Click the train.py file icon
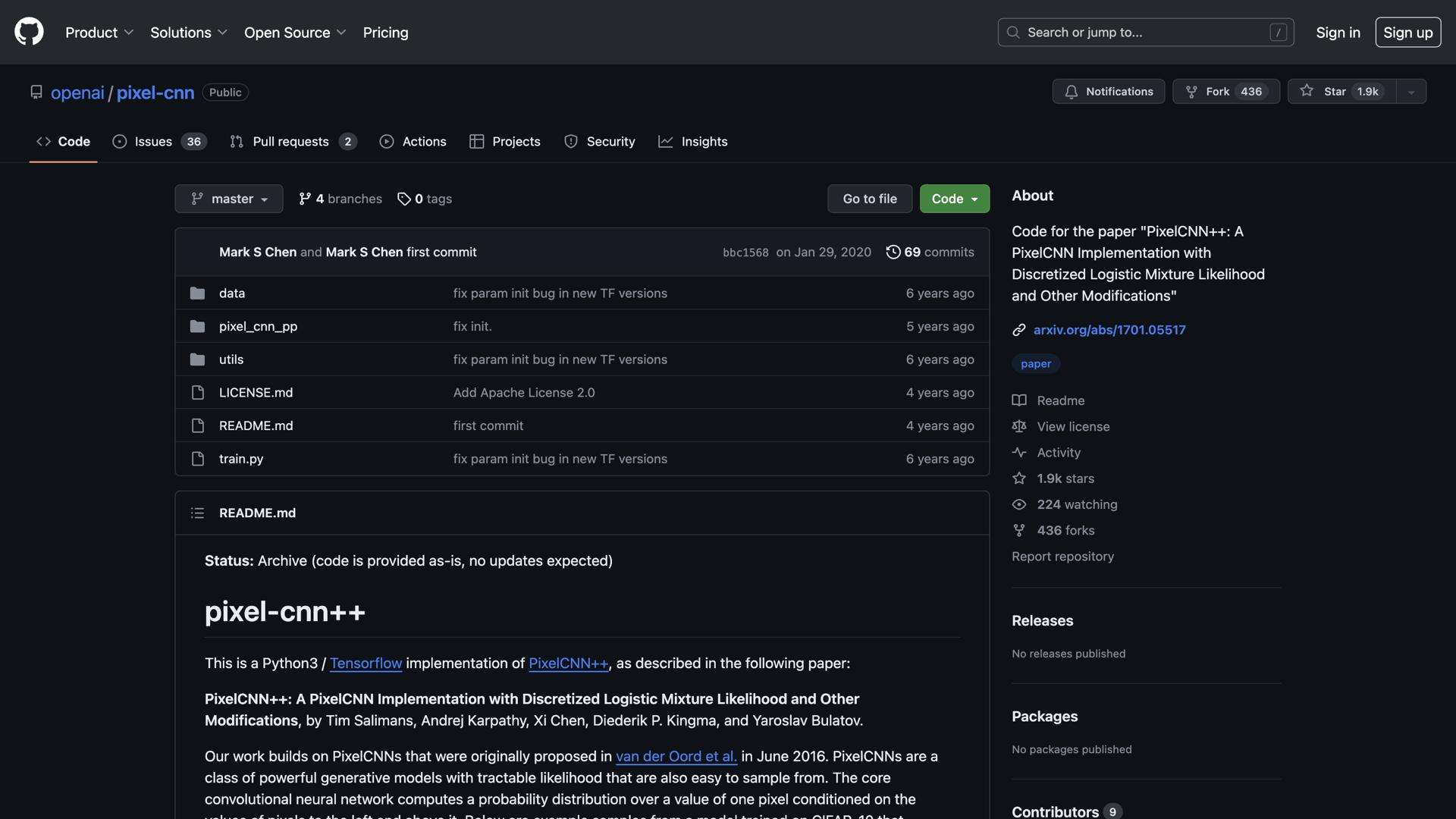 [x=197, y=459]
